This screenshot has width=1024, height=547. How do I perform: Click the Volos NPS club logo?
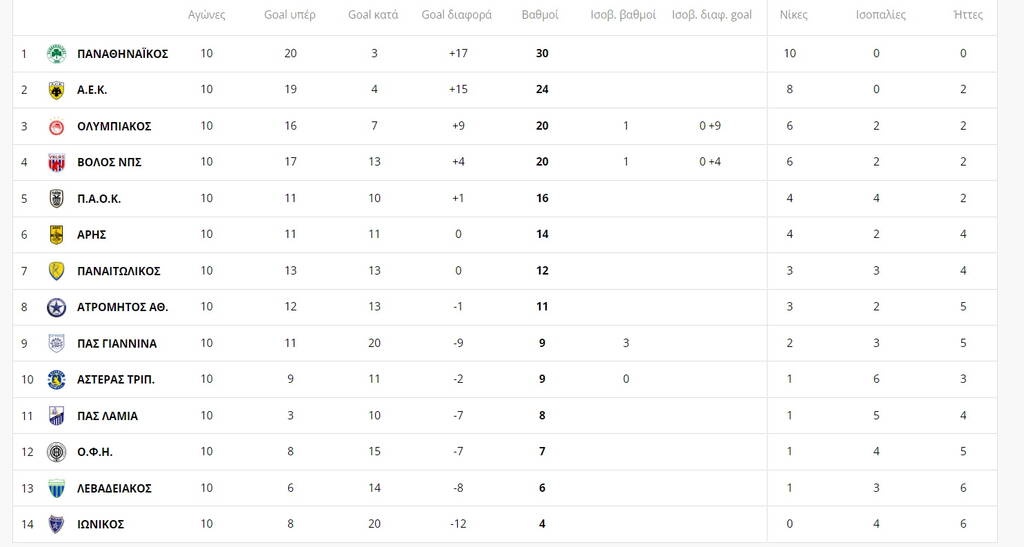[x=56, y=162]
